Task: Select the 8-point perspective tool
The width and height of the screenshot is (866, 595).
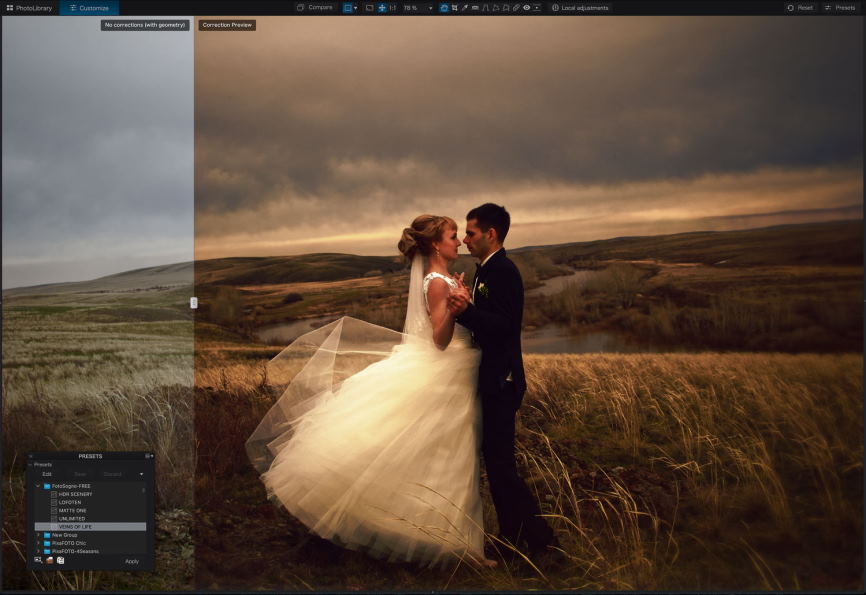Action: tap(506, 8)
